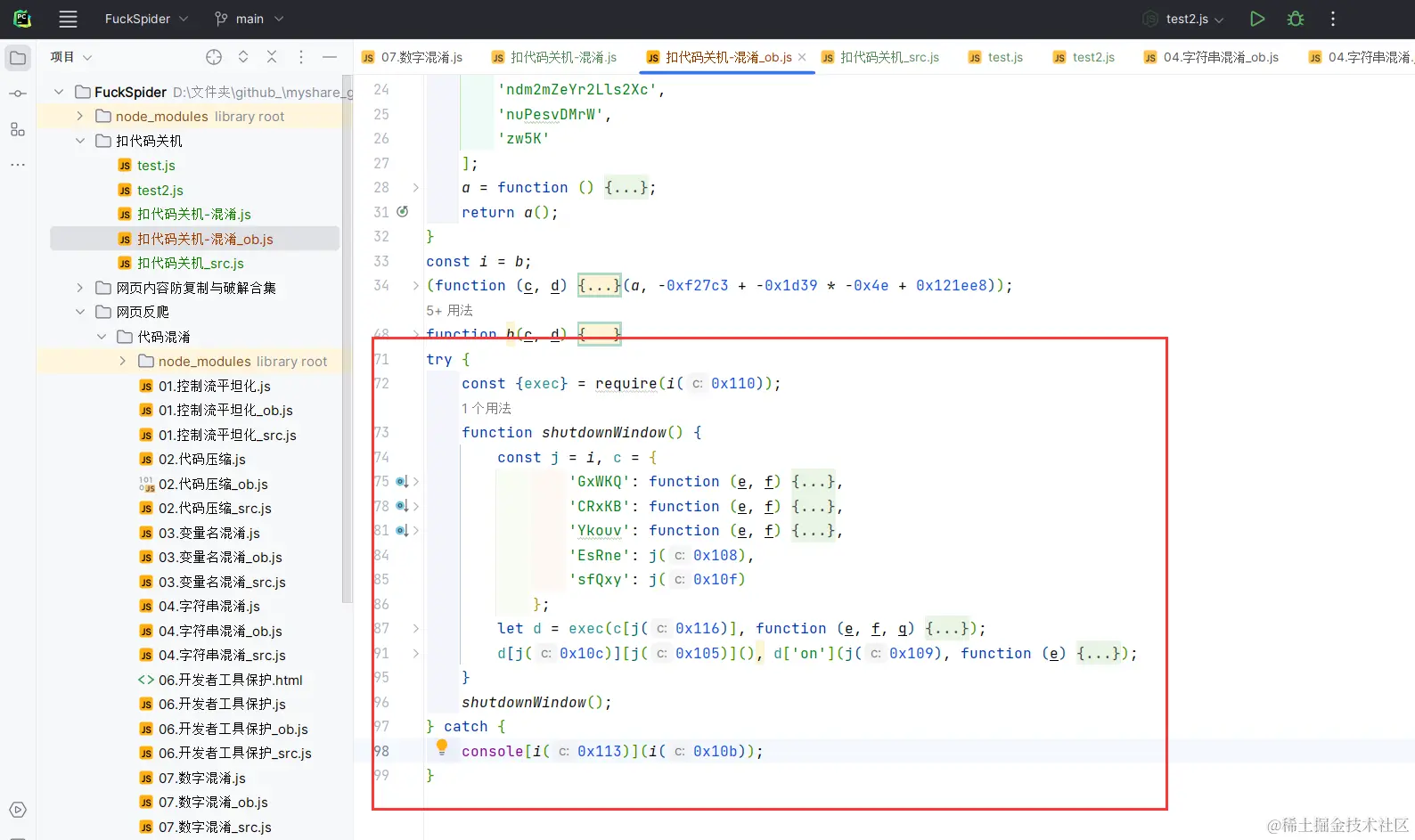Open 07.数字混淆_ob.js in the tree
Screen dimensions: 1415x840
[213, 803]
